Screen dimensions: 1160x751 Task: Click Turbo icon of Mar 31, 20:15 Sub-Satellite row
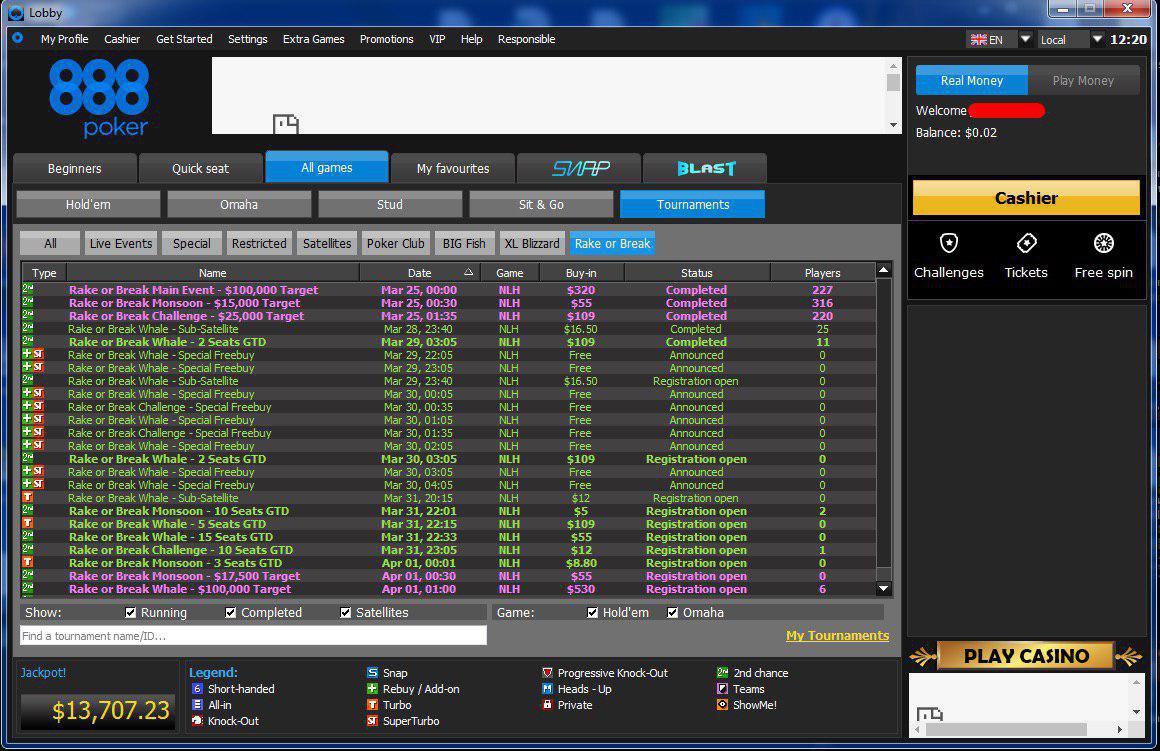tap(27, 497)
